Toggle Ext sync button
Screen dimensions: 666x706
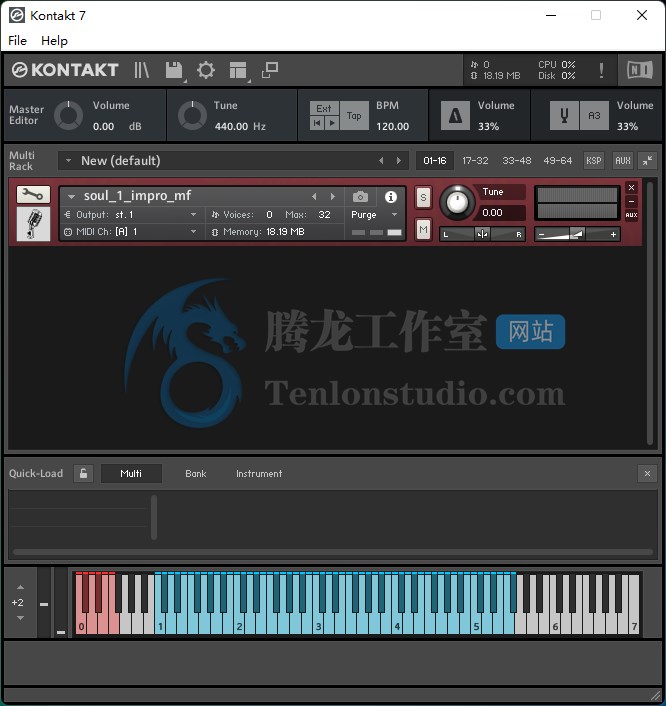(324, 109)
